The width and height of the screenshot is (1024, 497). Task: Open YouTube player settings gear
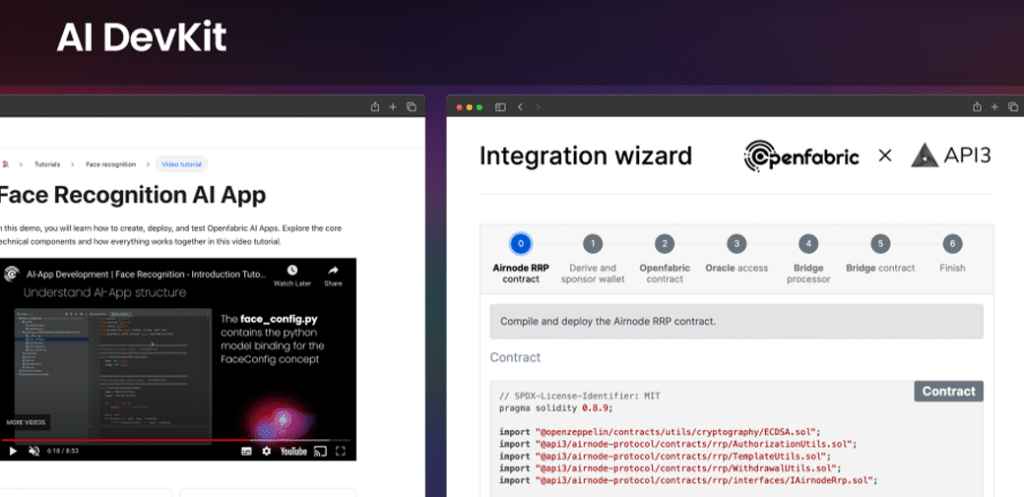[x=265, y=451]
